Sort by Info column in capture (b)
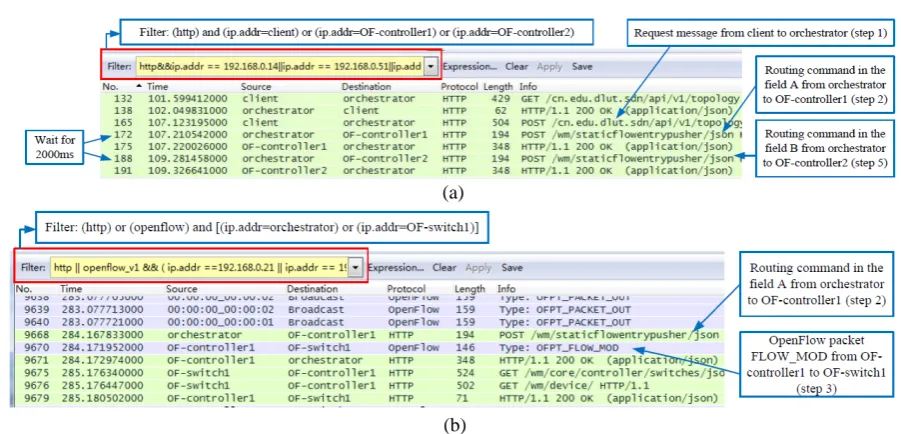The image size is (901, 434). coord(506,289)
